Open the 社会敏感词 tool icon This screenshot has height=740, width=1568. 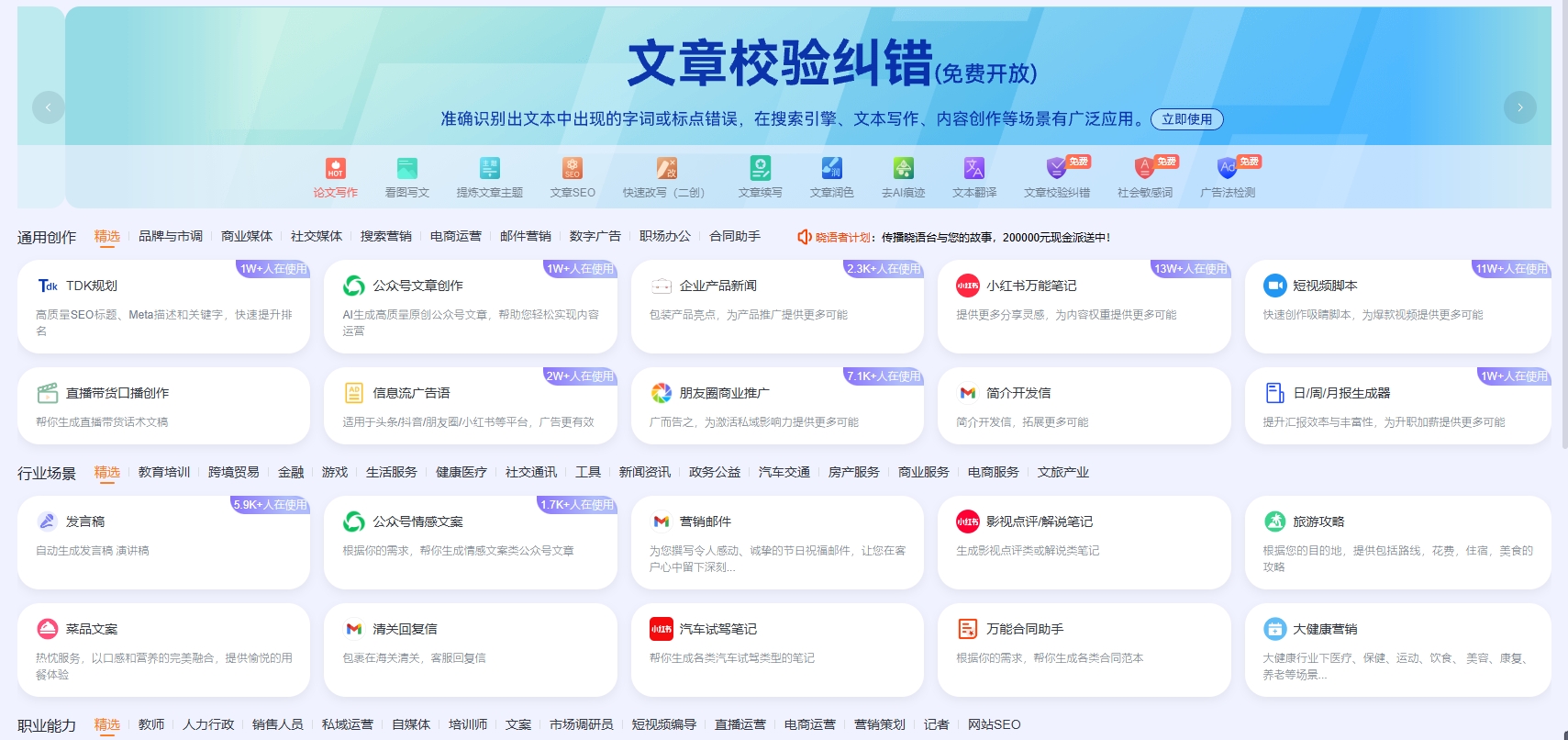pyautogui.click(x=1144, y=168)
